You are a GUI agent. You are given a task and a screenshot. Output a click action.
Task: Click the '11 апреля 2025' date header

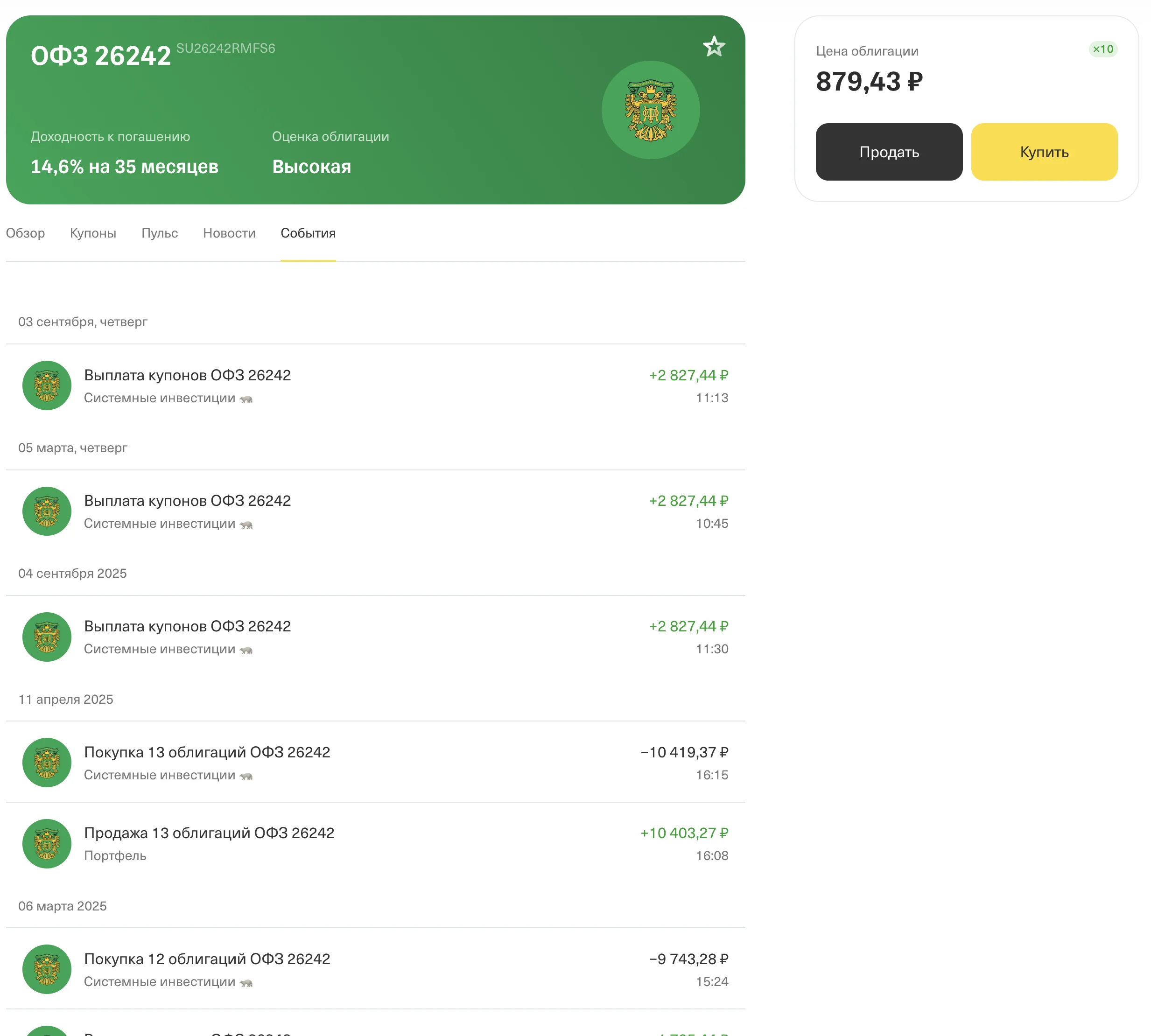(65, 699)
